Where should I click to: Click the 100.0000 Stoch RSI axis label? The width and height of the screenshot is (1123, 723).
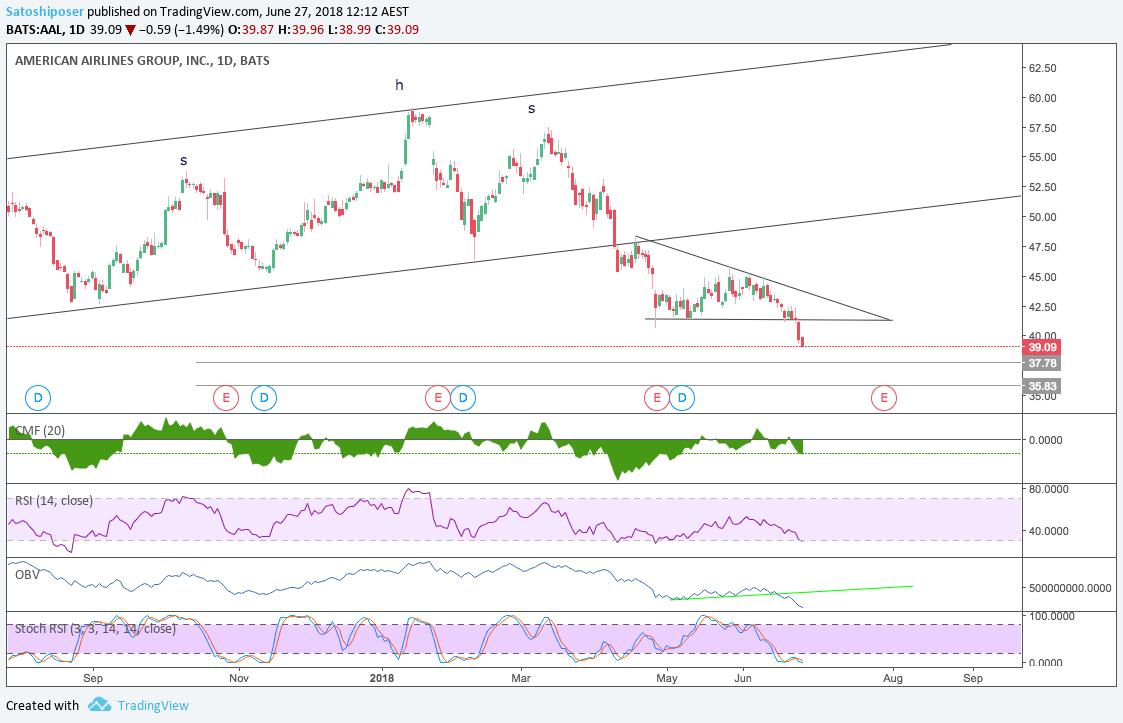1051,616
